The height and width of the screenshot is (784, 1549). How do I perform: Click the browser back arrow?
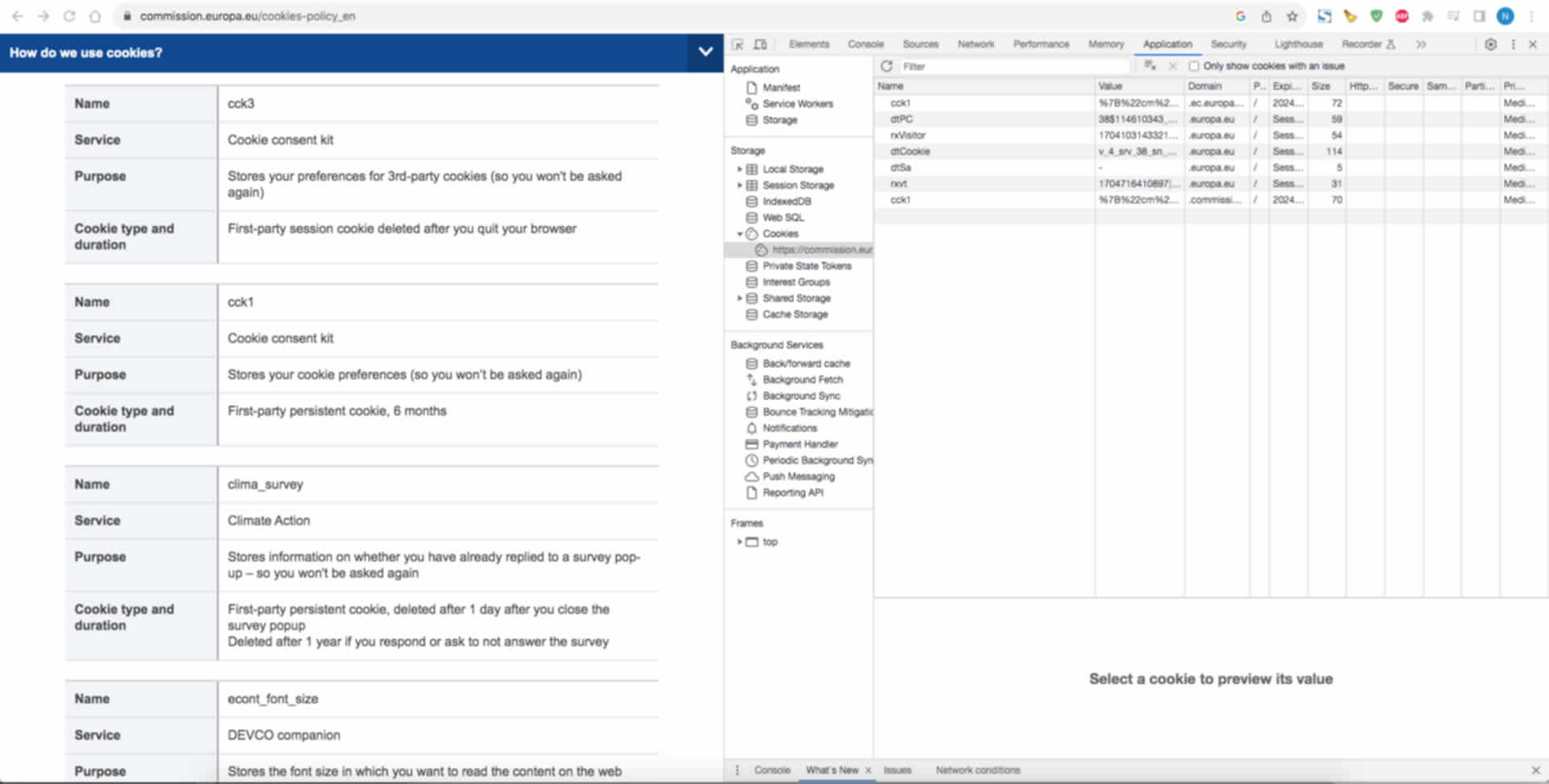pos(17,16)
